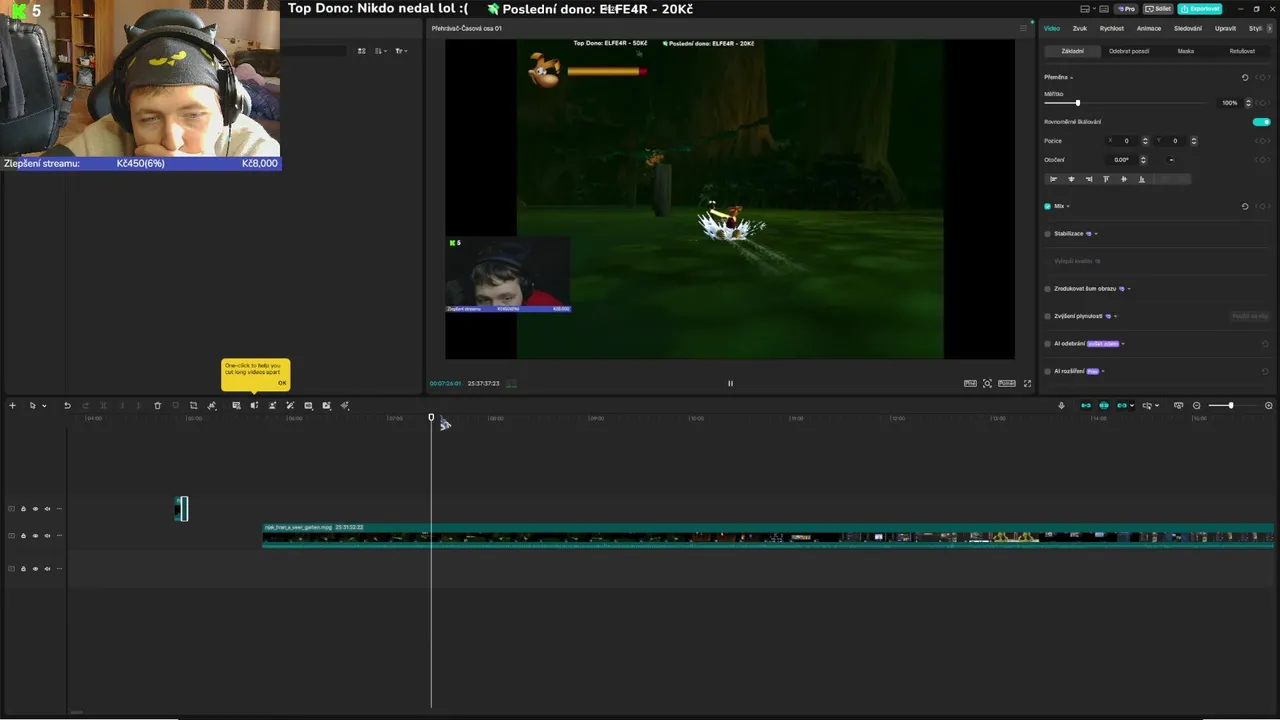Enable the AI rozšíření checkbox
This screenshot has width=1280, height=720.
pos(1047,371)
